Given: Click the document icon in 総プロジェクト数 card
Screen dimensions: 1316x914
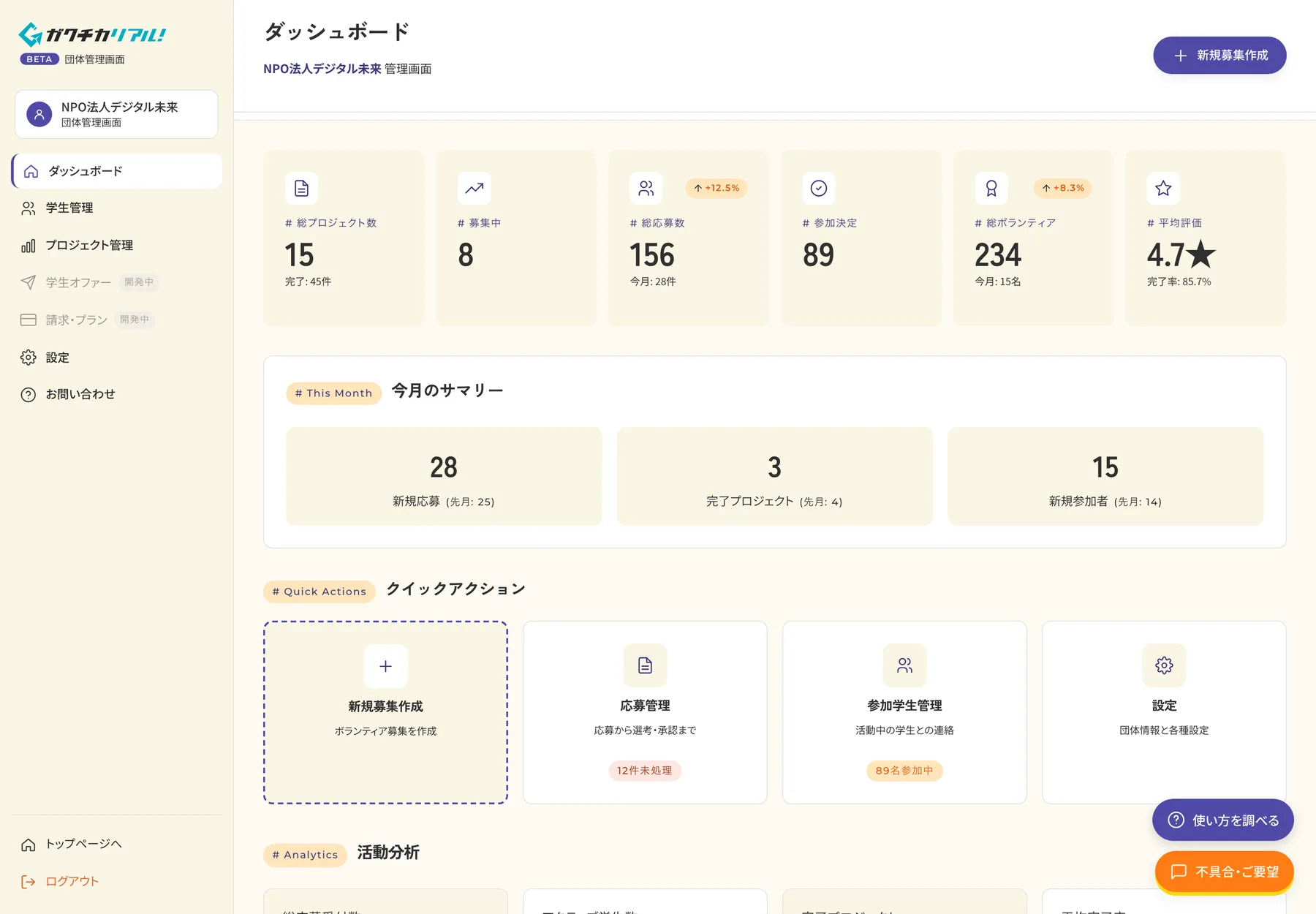Looking at the screenshot, I should [x=301, y=189].
